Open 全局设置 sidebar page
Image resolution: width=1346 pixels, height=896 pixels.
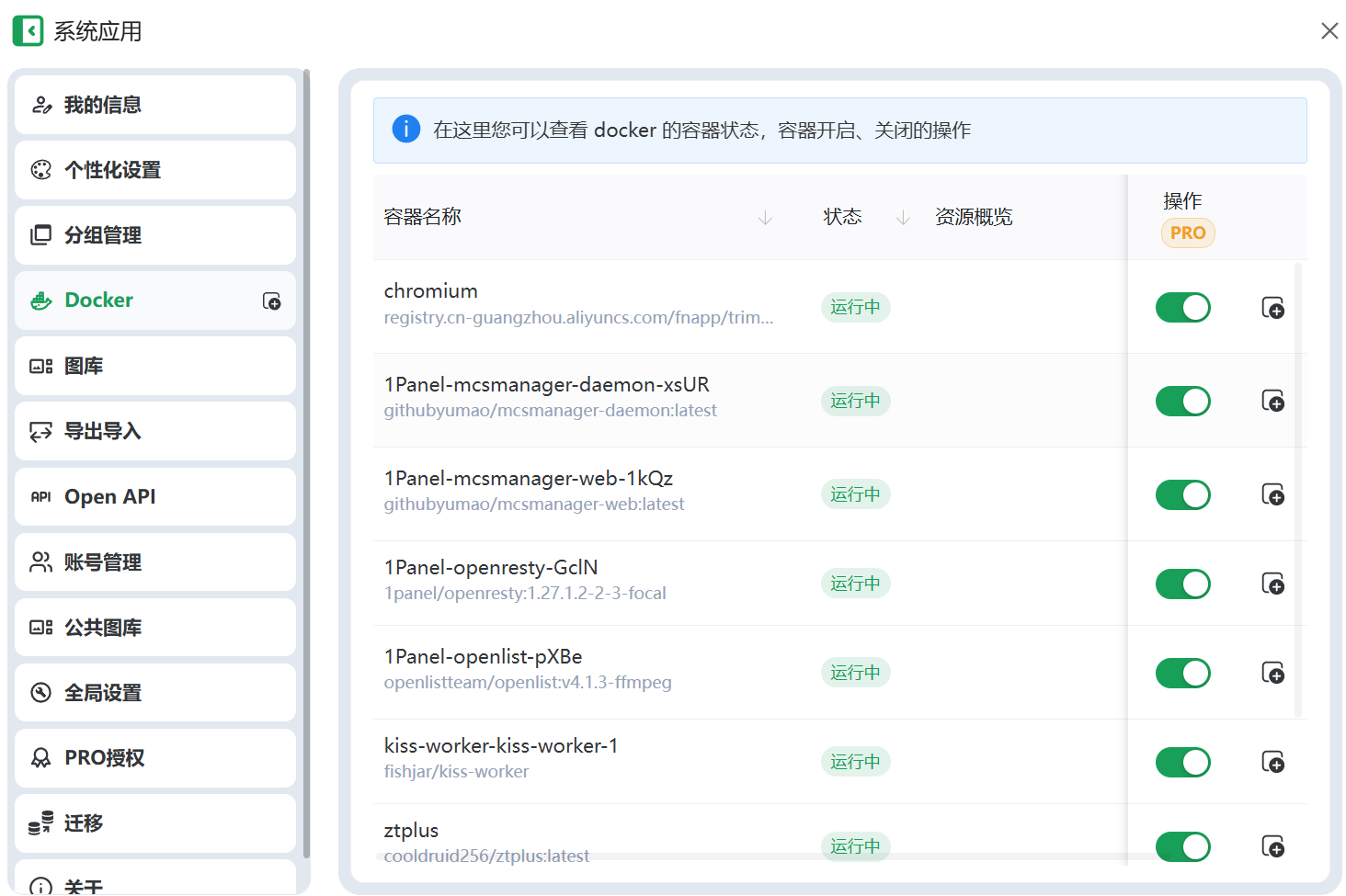(x=155, y=693)
